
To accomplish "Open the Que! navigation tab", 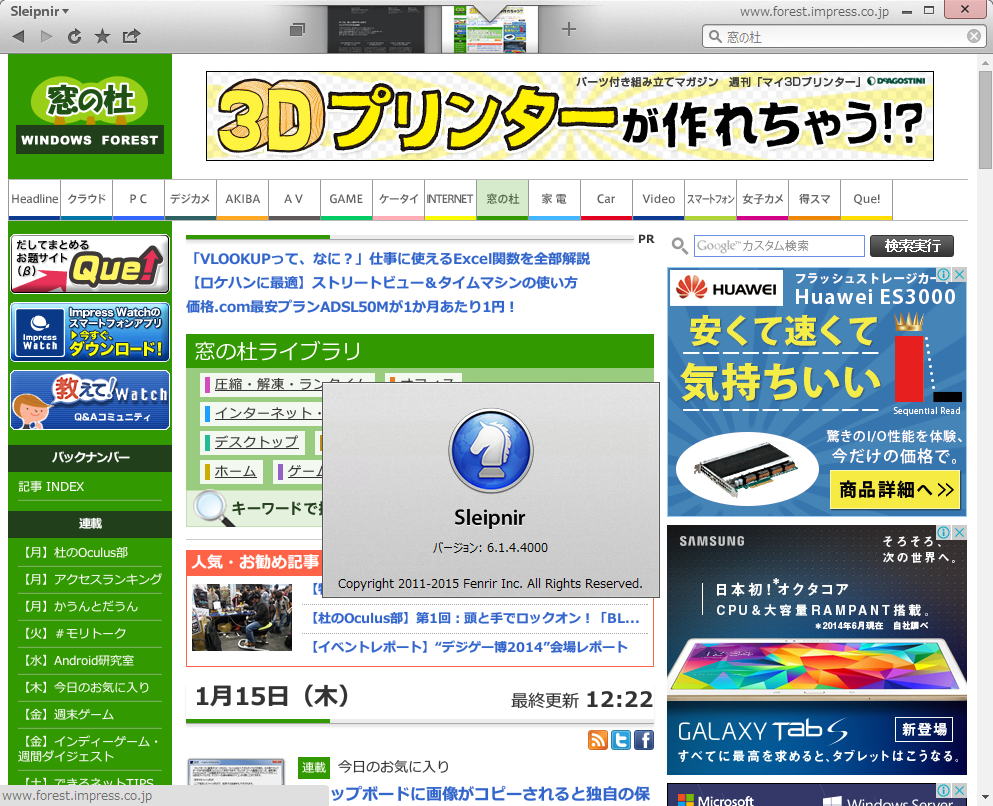I will [x=866, y=199].
